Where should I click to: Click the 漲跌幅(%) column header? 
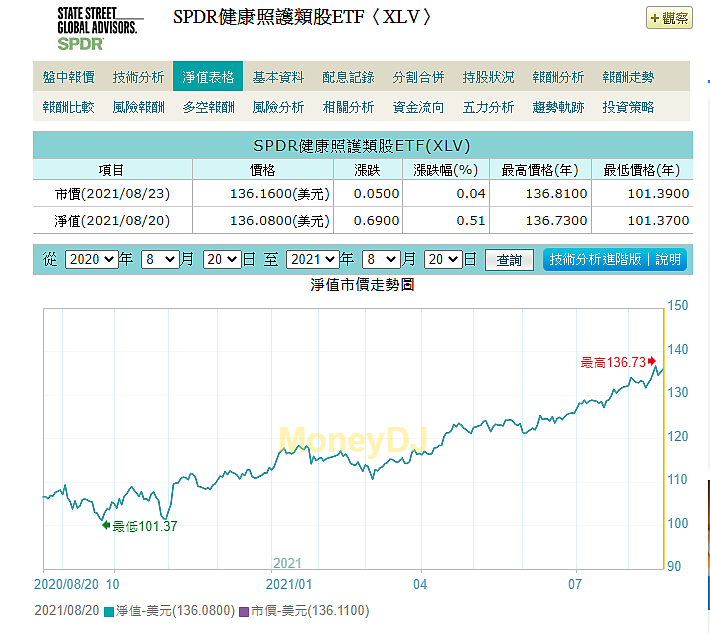pyautogui.click(x=446, y=170)
